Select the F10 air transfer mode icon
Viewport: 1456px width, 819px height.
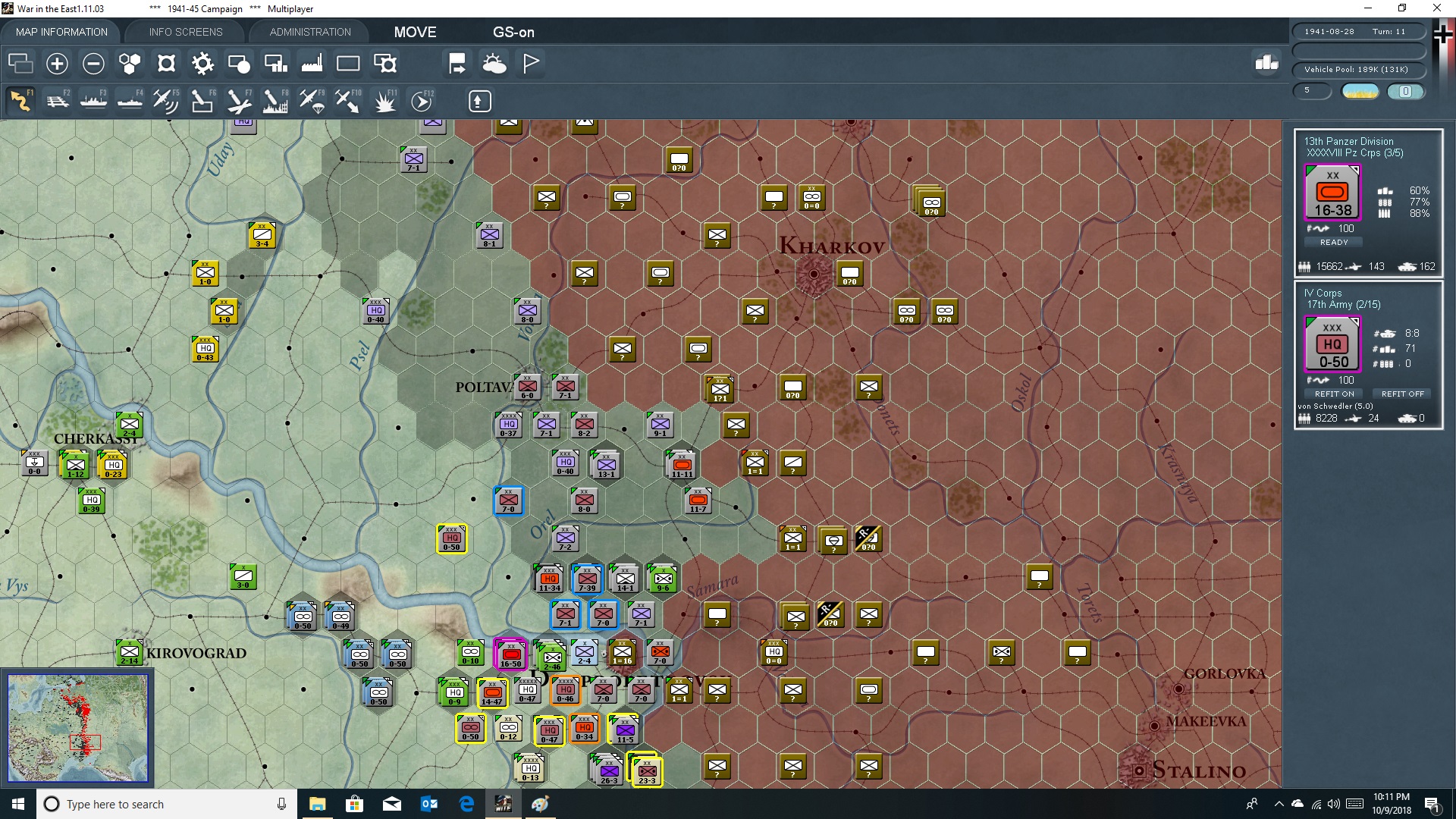click(348, 101)
